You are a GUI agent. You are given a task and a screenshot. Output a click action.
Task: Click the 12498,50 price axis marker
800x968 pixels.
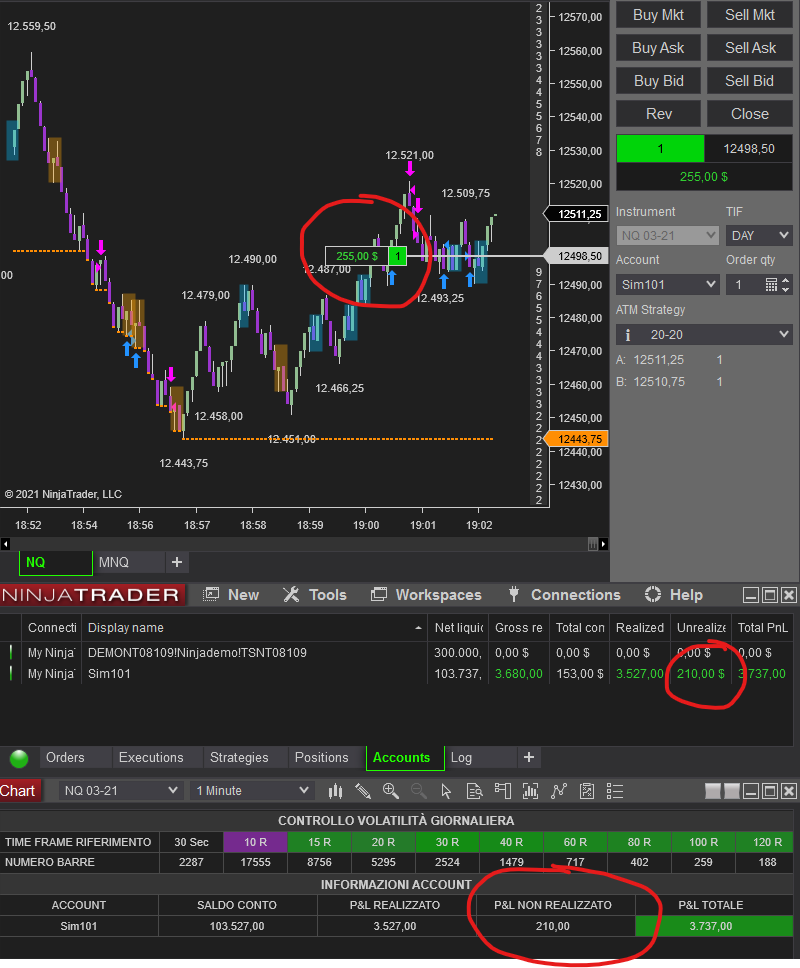(x=577, y=256)
